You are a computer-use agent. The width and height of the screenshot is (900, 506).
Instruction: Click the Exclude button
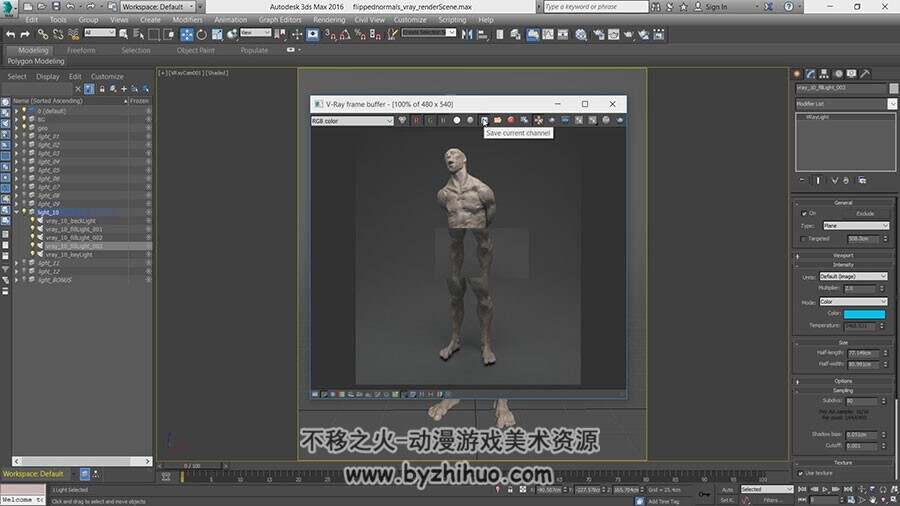point(865,213)
